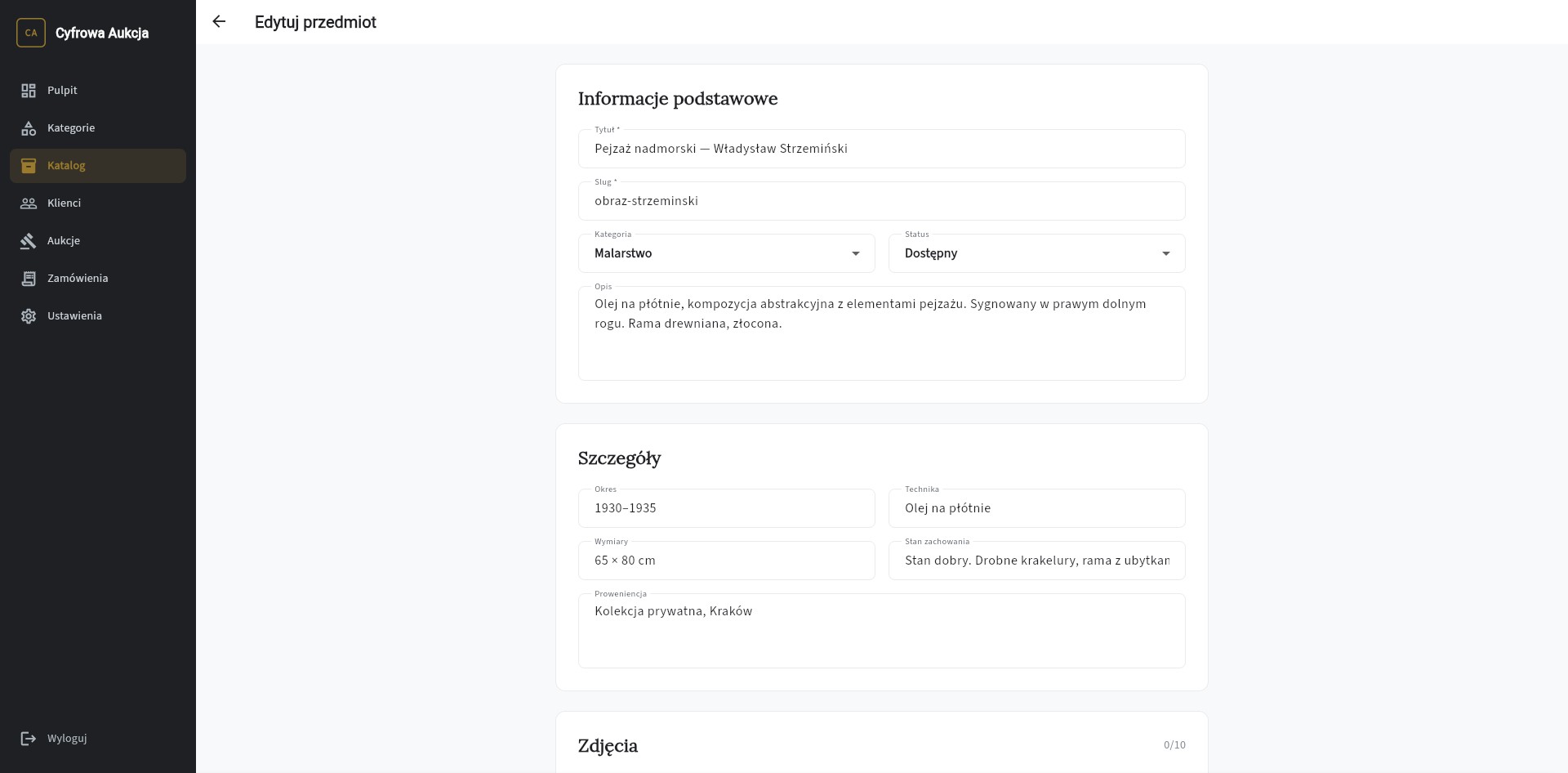
Task: Click the Zamówienia receipt icon
Action: [29, 279]
